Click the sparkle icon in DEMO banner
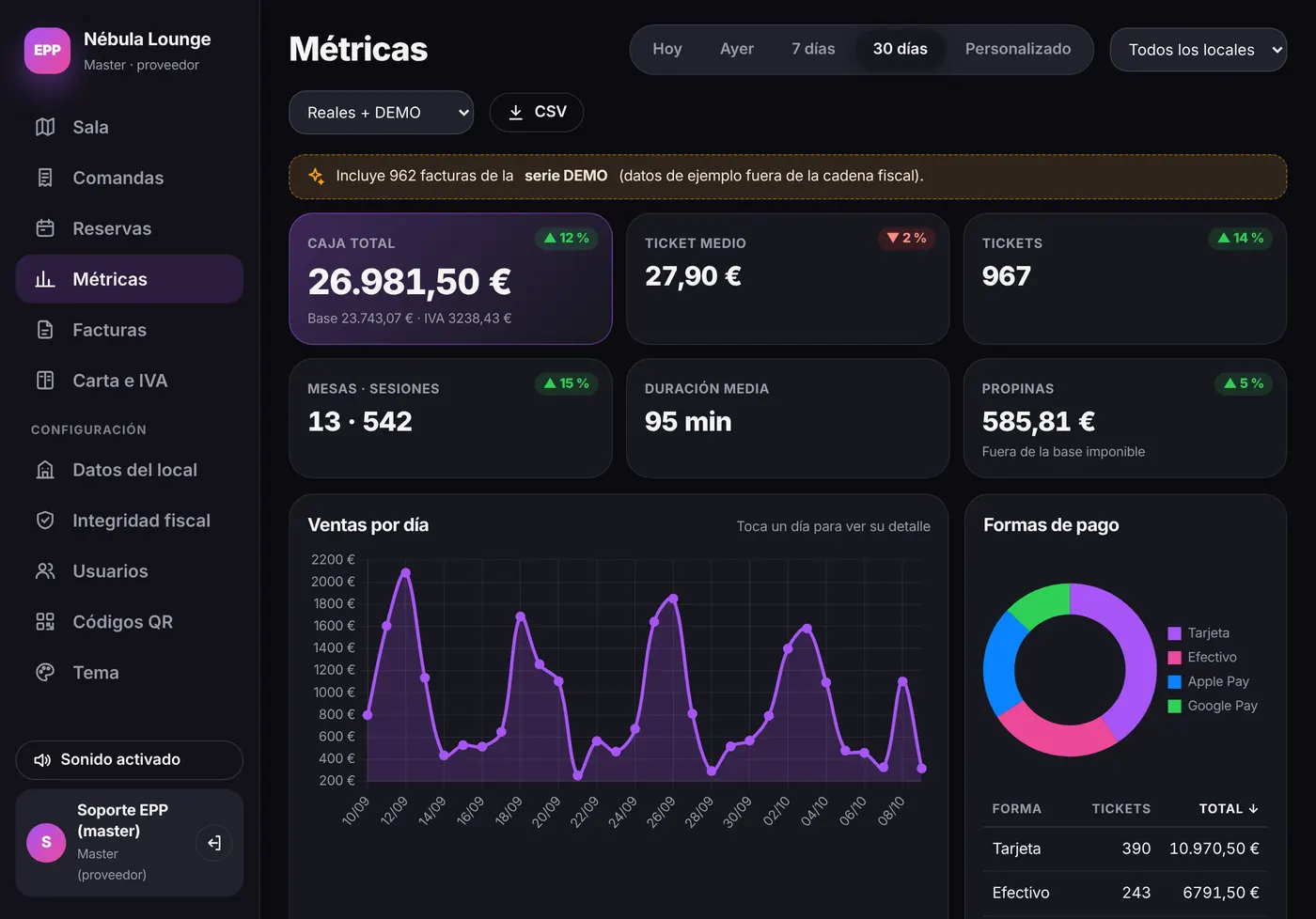Image resolution: width=1316 pixels, height=919 pixels. [317, 176]
